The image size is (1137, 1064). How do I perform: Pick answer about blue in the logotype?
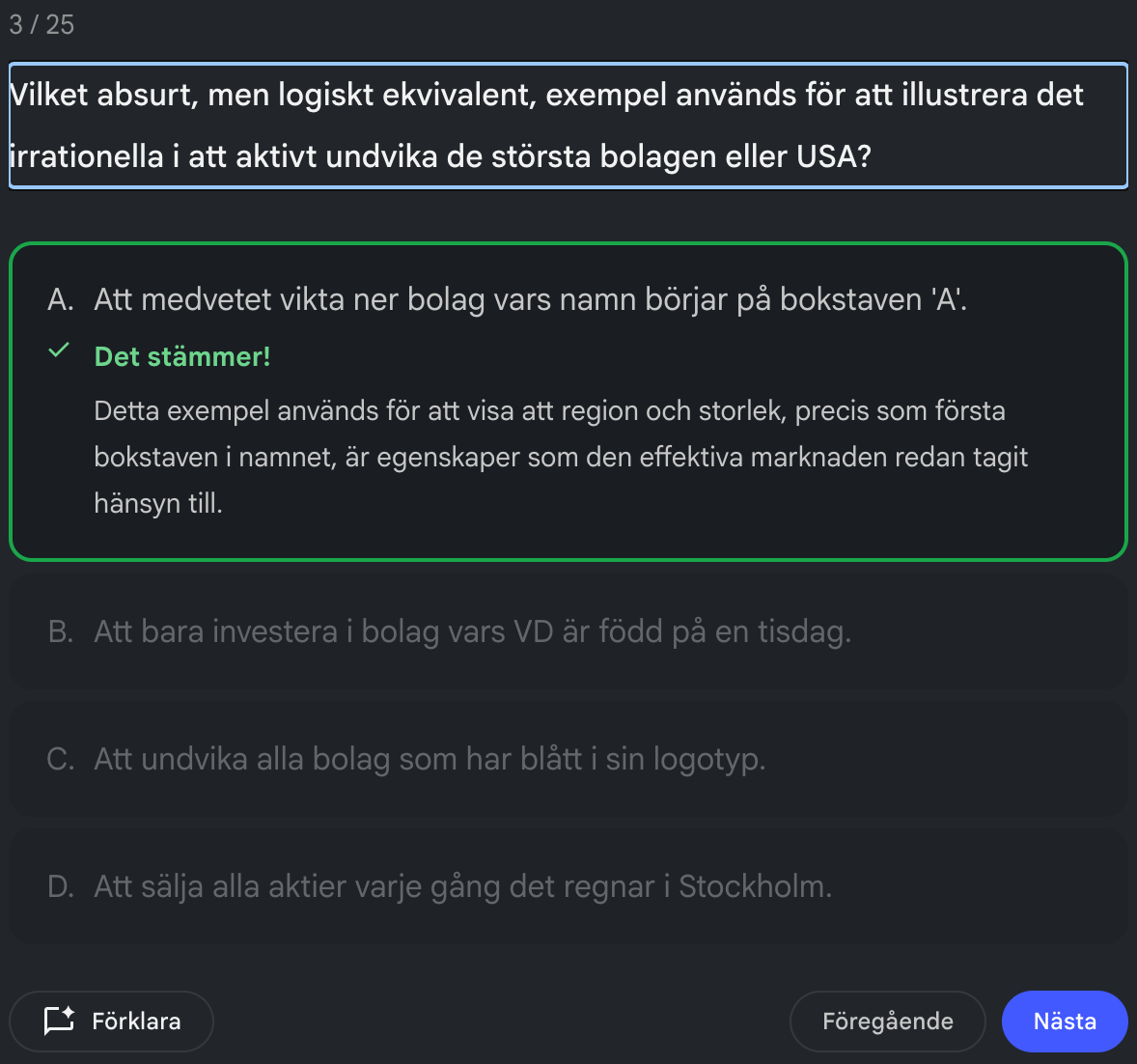click(430, 760)
